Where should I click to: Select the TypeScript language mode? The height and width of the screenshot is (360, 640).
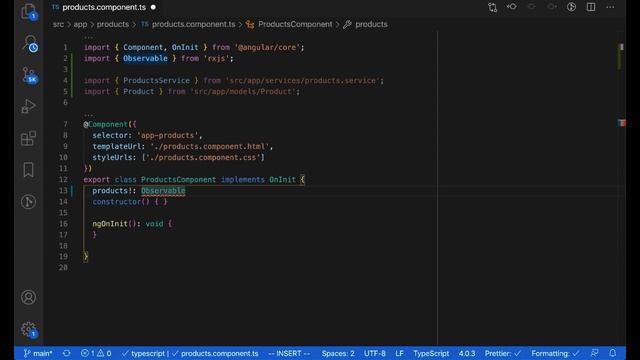click(431, 353)
